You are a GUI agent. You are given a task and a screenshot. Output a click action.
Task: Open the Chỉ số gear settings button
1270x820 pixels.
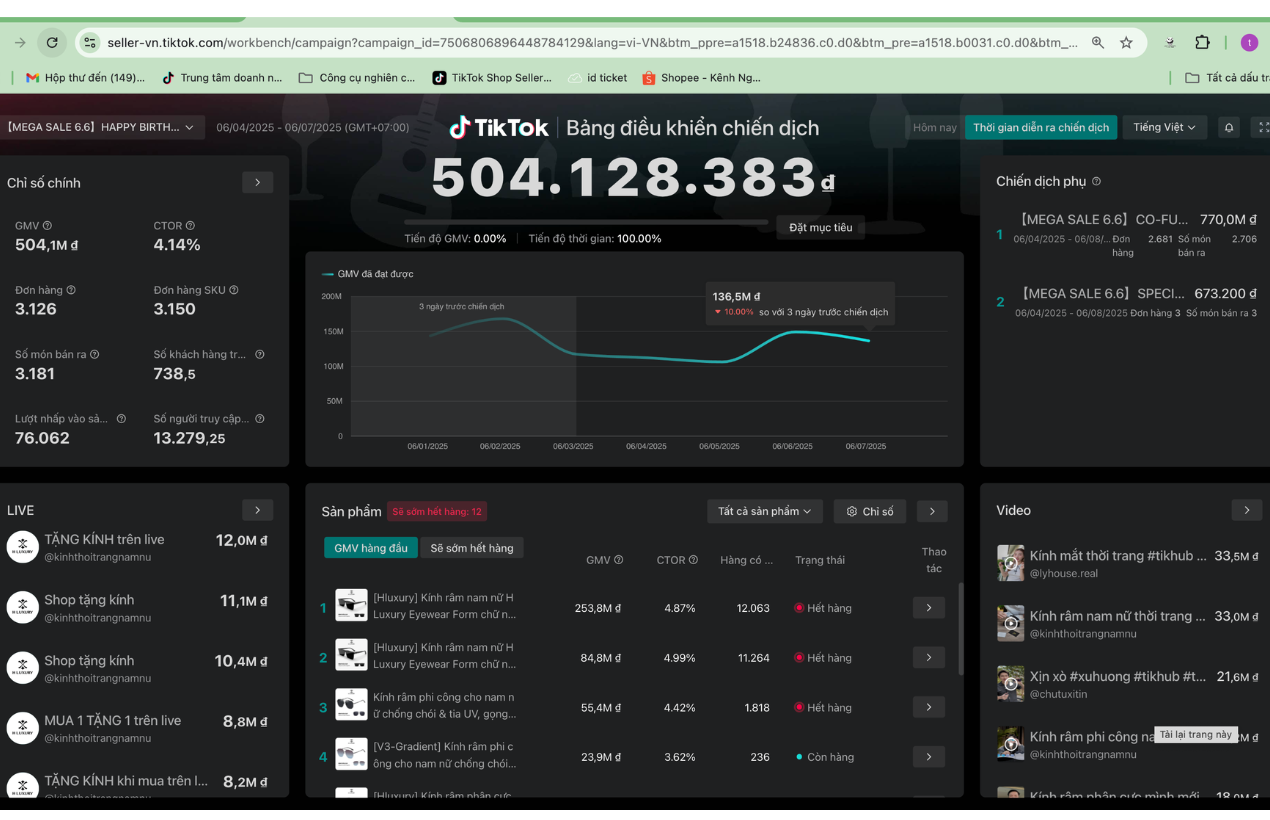click(x=870, y=511)
